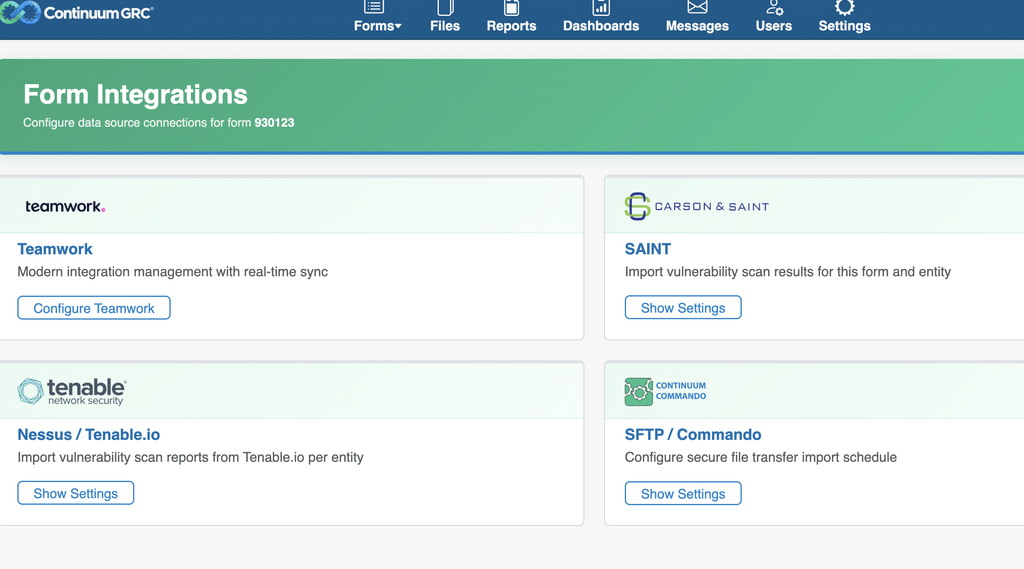
Task: Click the Dashboards chart icon
Action: tap(601, 7)
